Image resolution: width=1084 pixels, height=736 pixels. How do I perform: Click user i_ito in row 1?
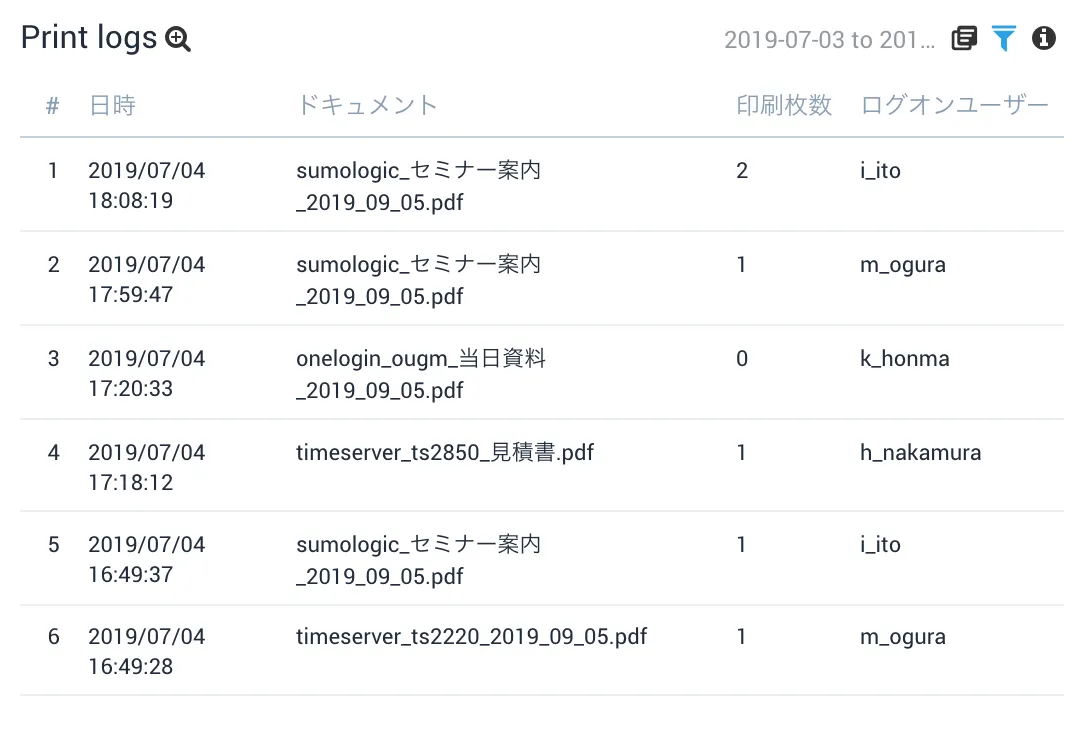pos(880,171)
